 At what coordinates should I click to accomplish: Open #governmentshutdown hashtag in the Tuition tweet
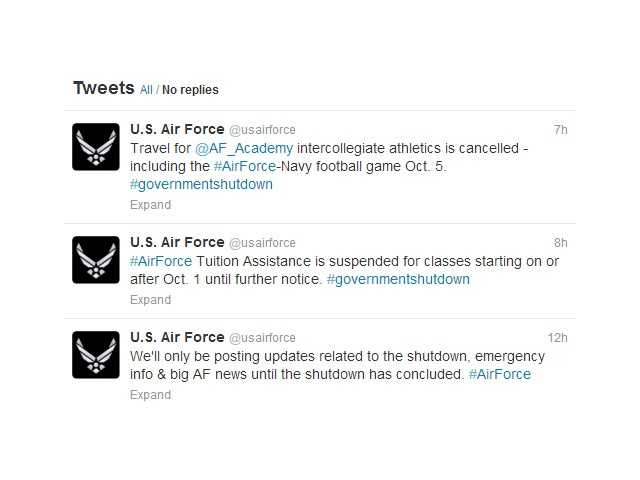click(x=398, y=280)
